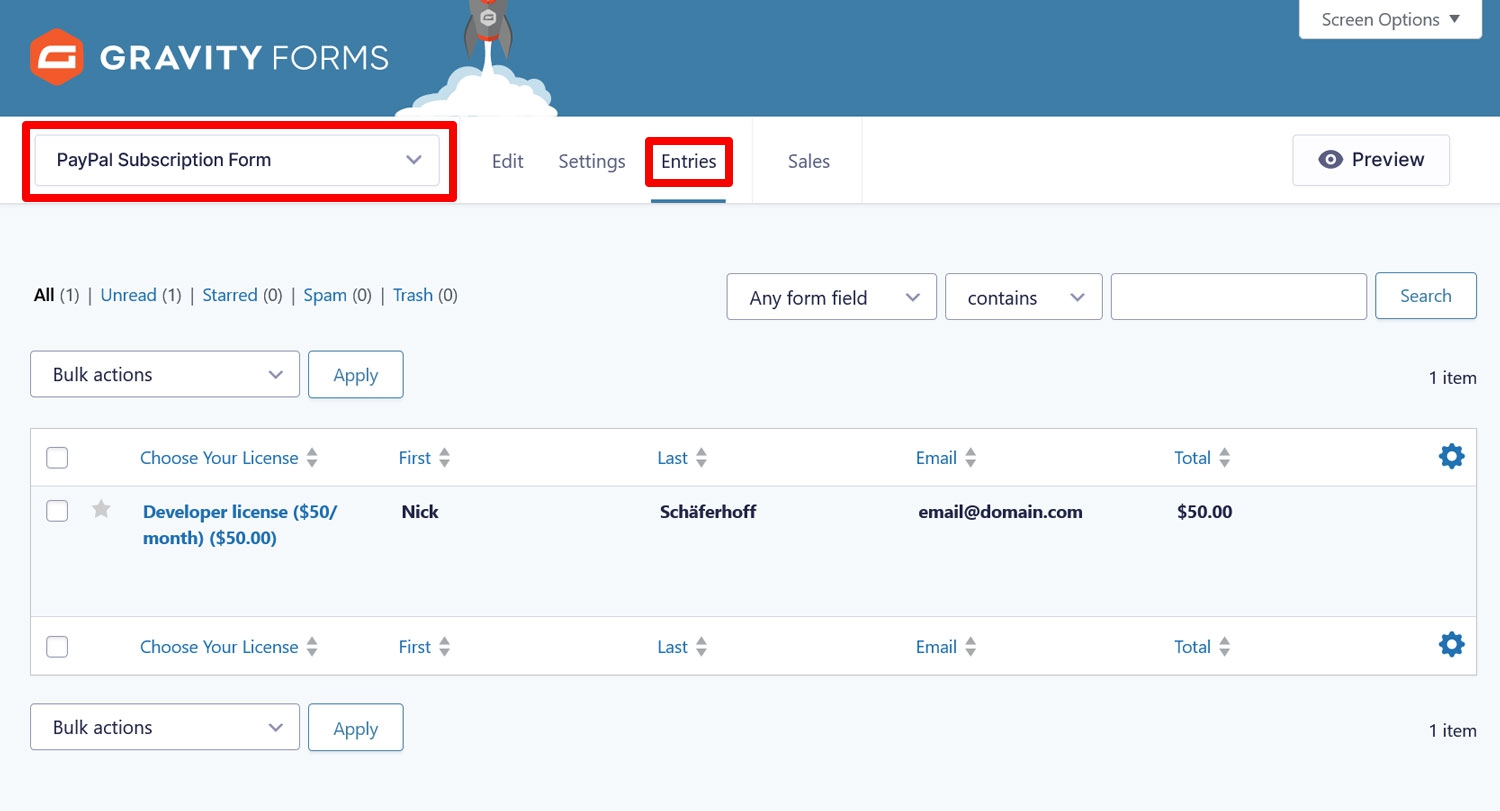
Task: Open the contains operator dropdown
Action: coord(1023,297)
